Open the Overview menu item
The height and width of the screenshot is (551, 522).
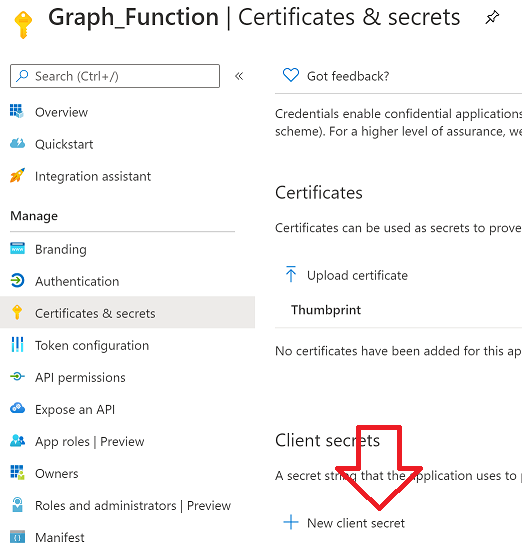61,112
